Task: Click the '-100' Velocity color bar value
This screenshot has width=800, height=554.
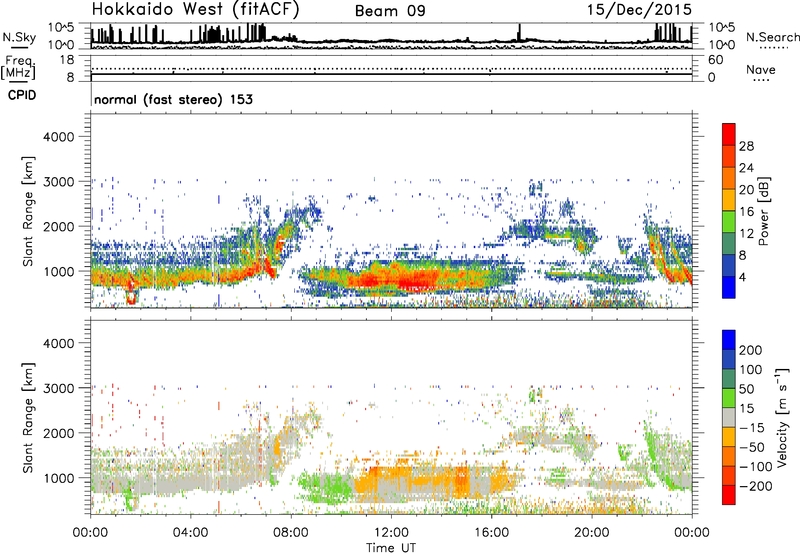Action: (755, 467)
